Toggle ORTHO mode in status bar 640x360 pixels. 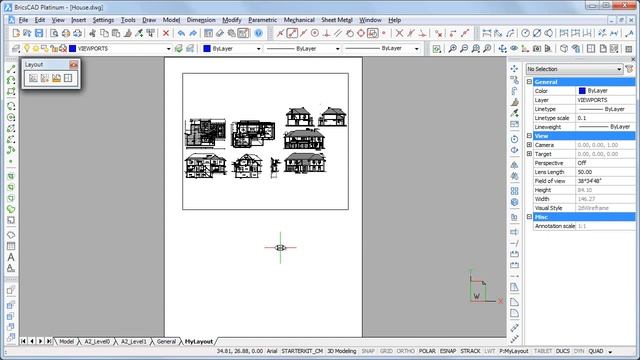(x=405, y=351)
